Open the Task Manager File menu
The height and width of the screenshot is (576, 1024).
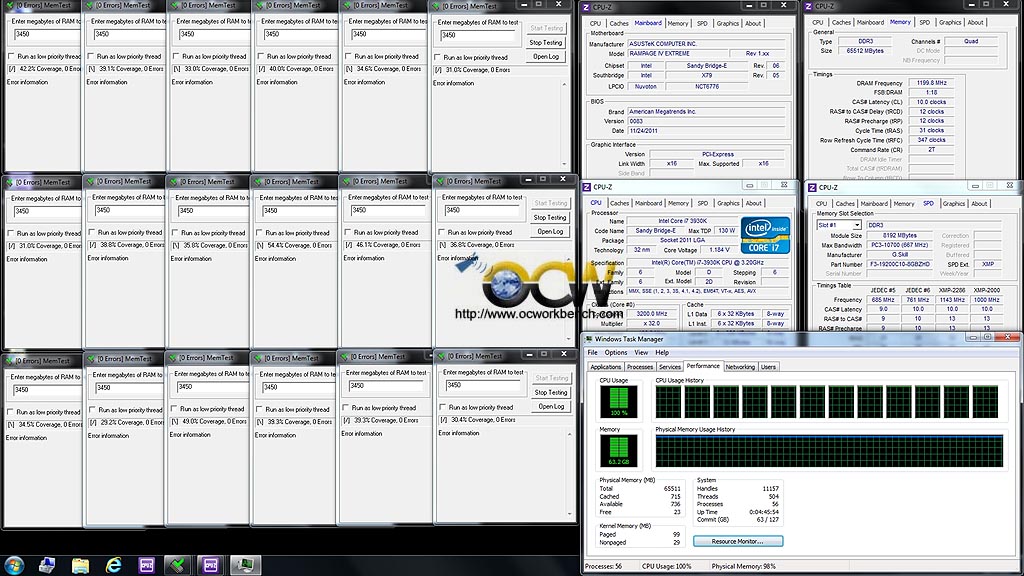click(592, 353)
